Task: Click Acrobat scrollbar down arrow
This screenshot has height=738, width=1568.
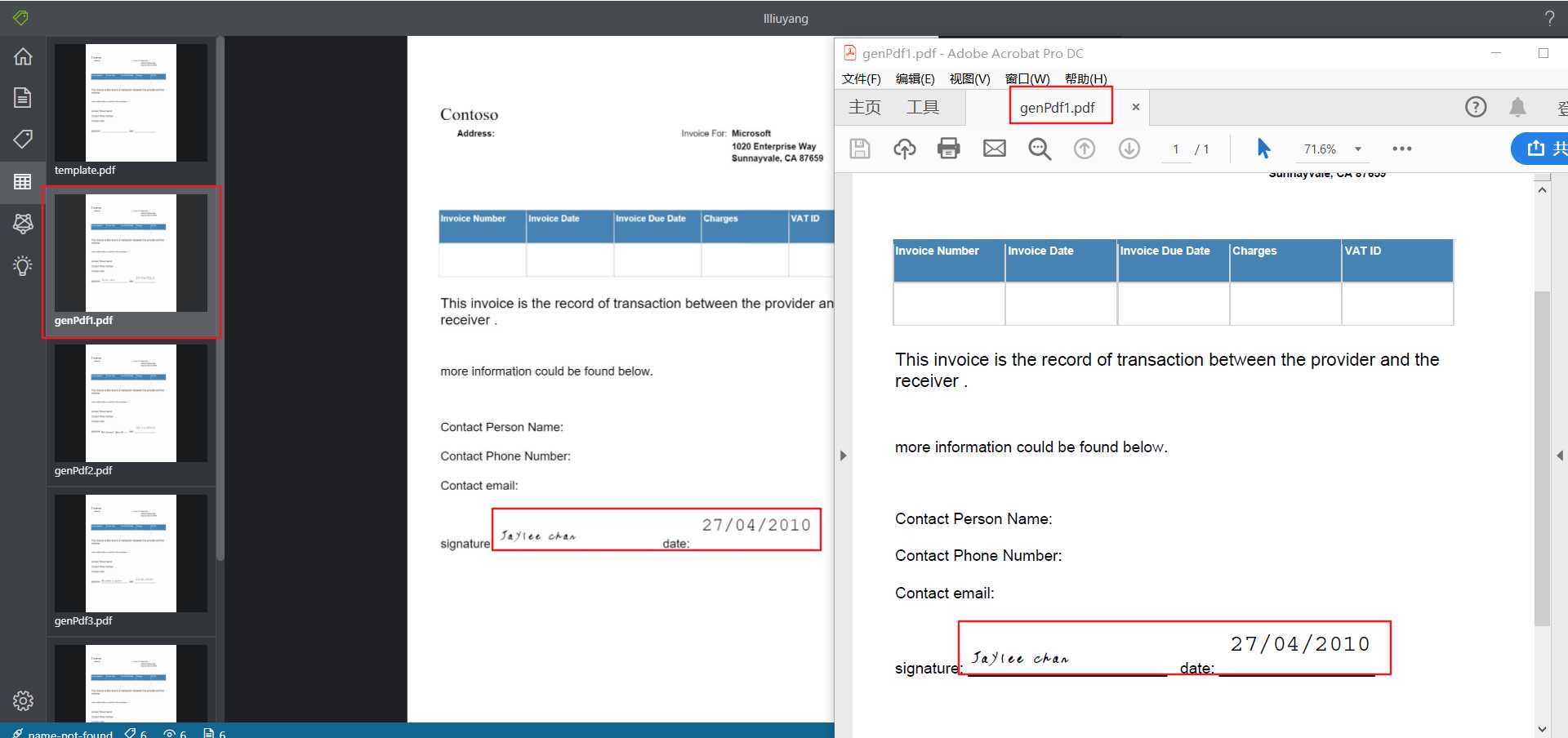Action: tap(1542, 729)
